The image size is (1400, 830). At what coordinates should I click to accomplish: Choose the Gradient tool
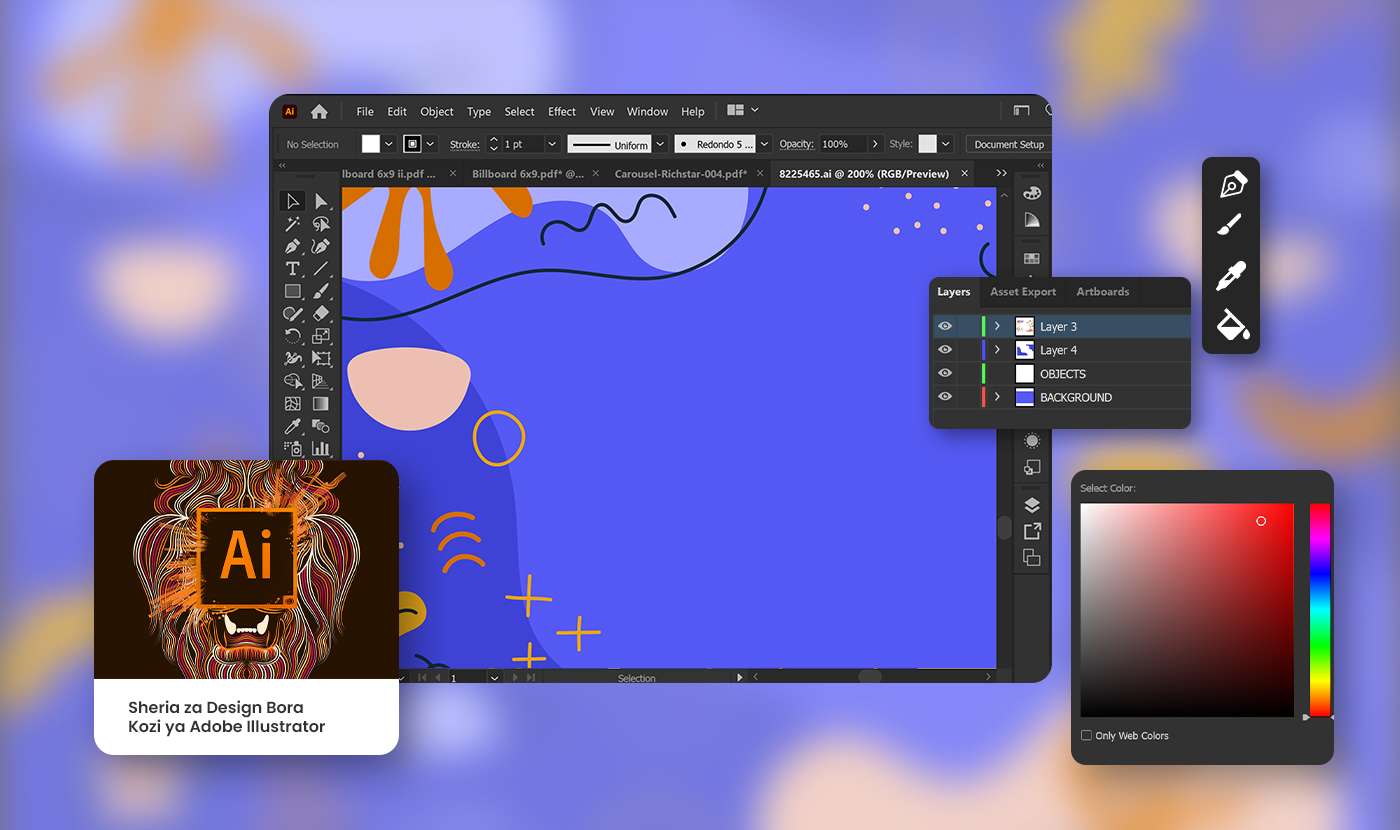(x=321, y=404)
